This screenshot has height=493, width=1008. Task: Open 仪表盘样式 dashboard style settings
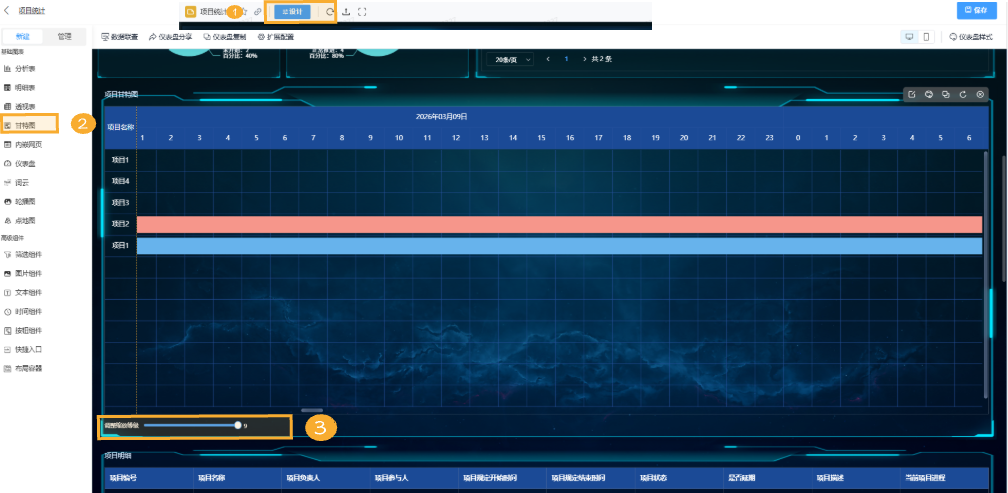point(972,36)
